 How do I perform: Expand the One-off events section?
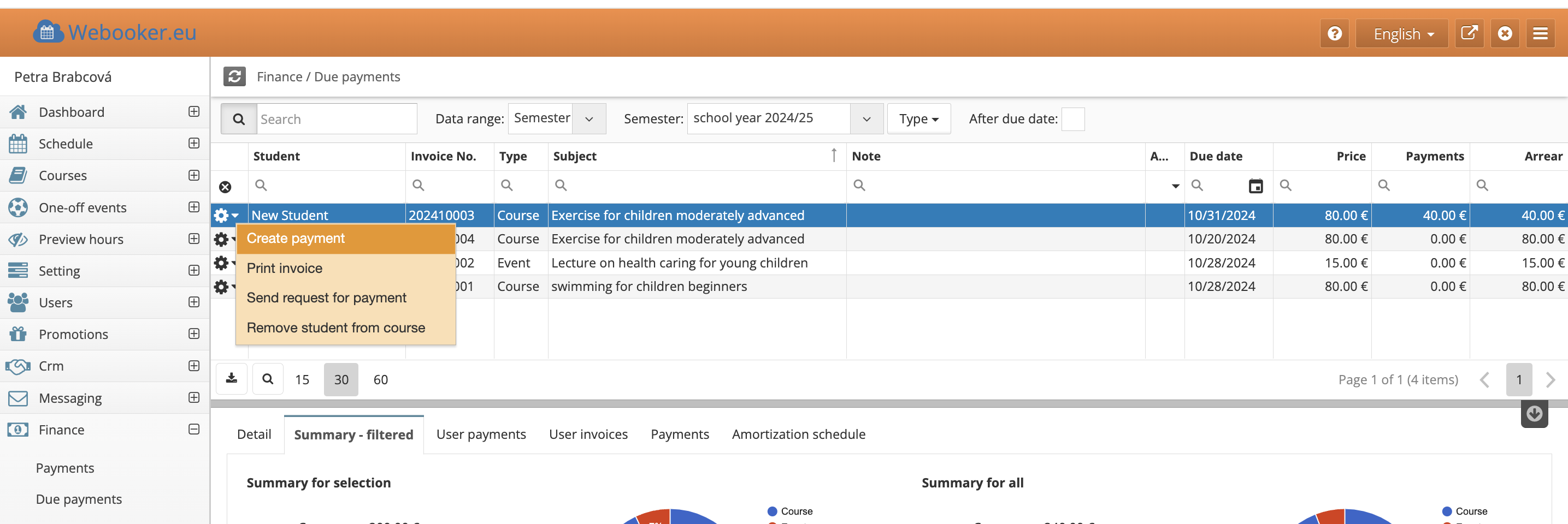point(193,207)
